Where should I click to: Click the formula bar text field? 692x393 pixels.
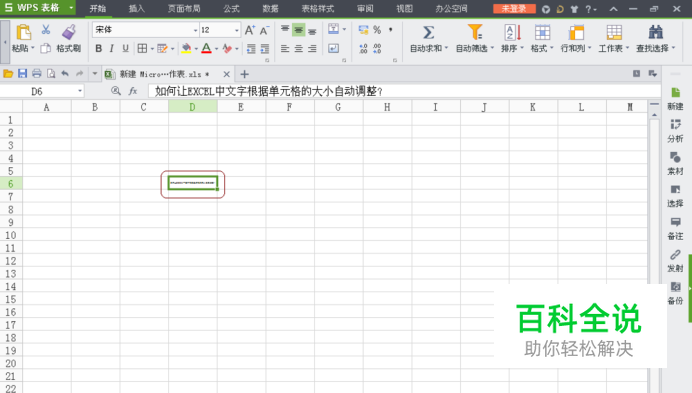pyautogui.click(x=404, y=91)
